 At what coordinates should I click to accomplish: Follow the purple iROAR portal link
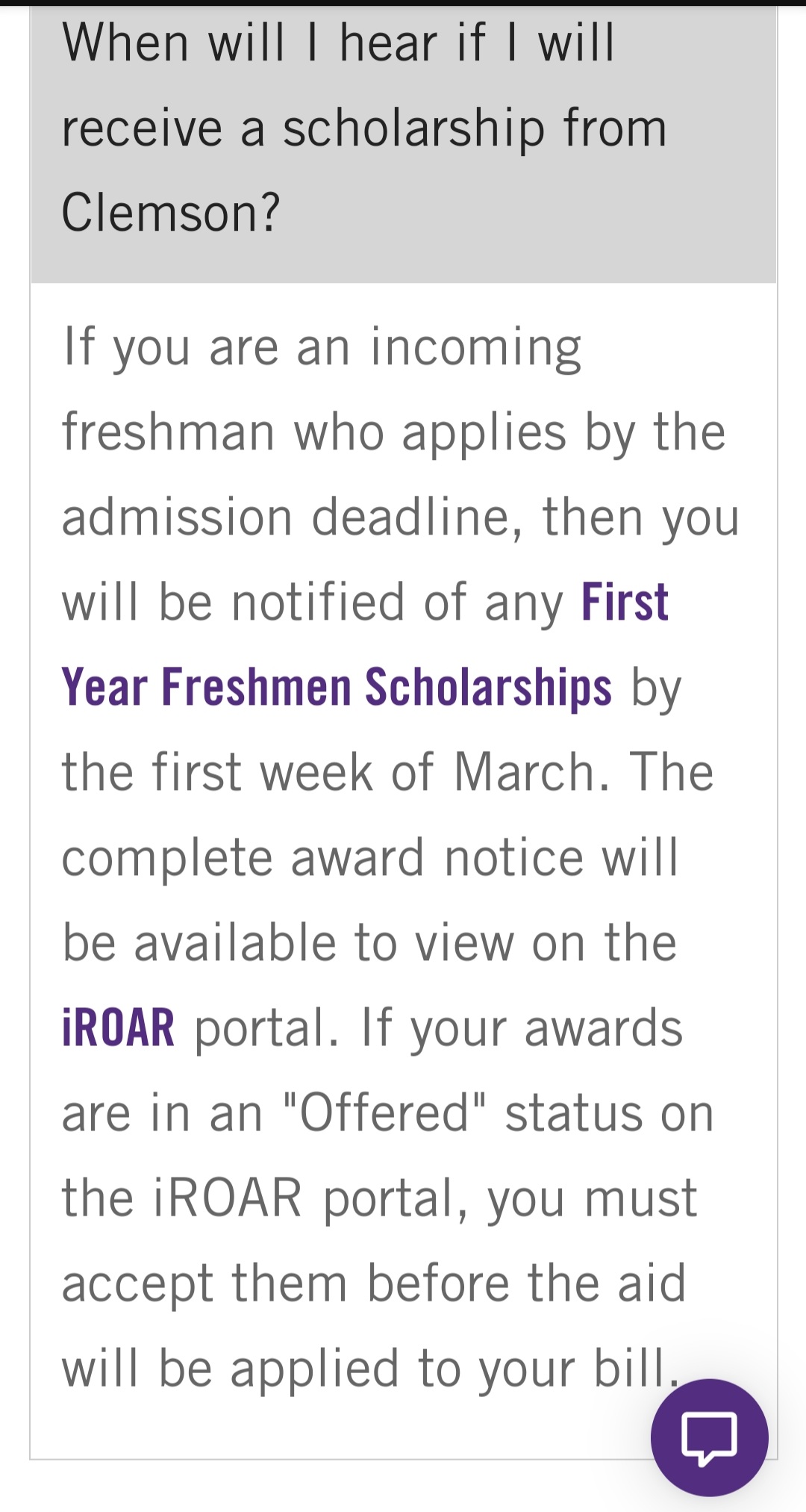click(x=118, y=1028)
